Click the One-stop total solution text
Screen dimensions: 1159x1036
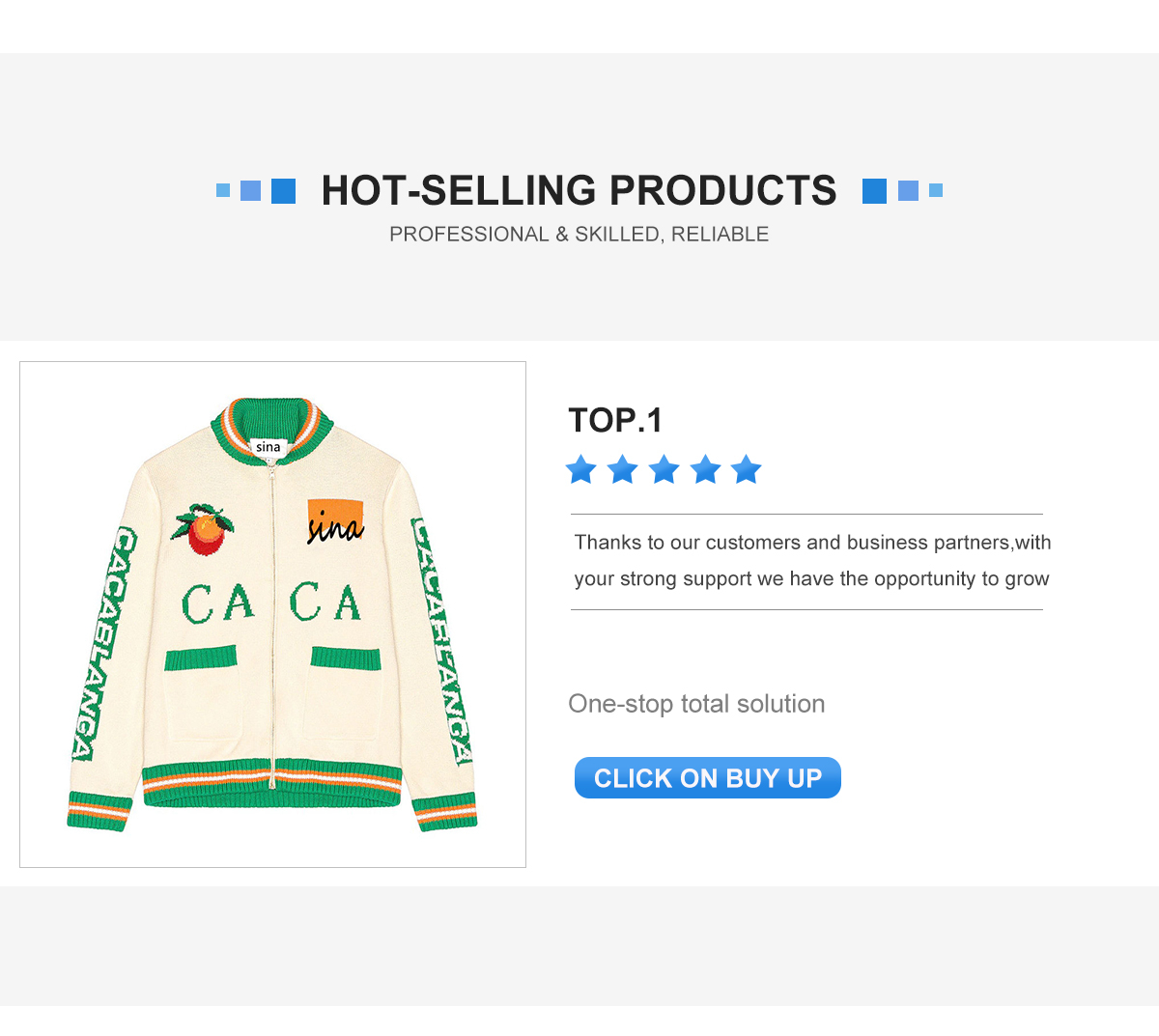coord(696,704)
